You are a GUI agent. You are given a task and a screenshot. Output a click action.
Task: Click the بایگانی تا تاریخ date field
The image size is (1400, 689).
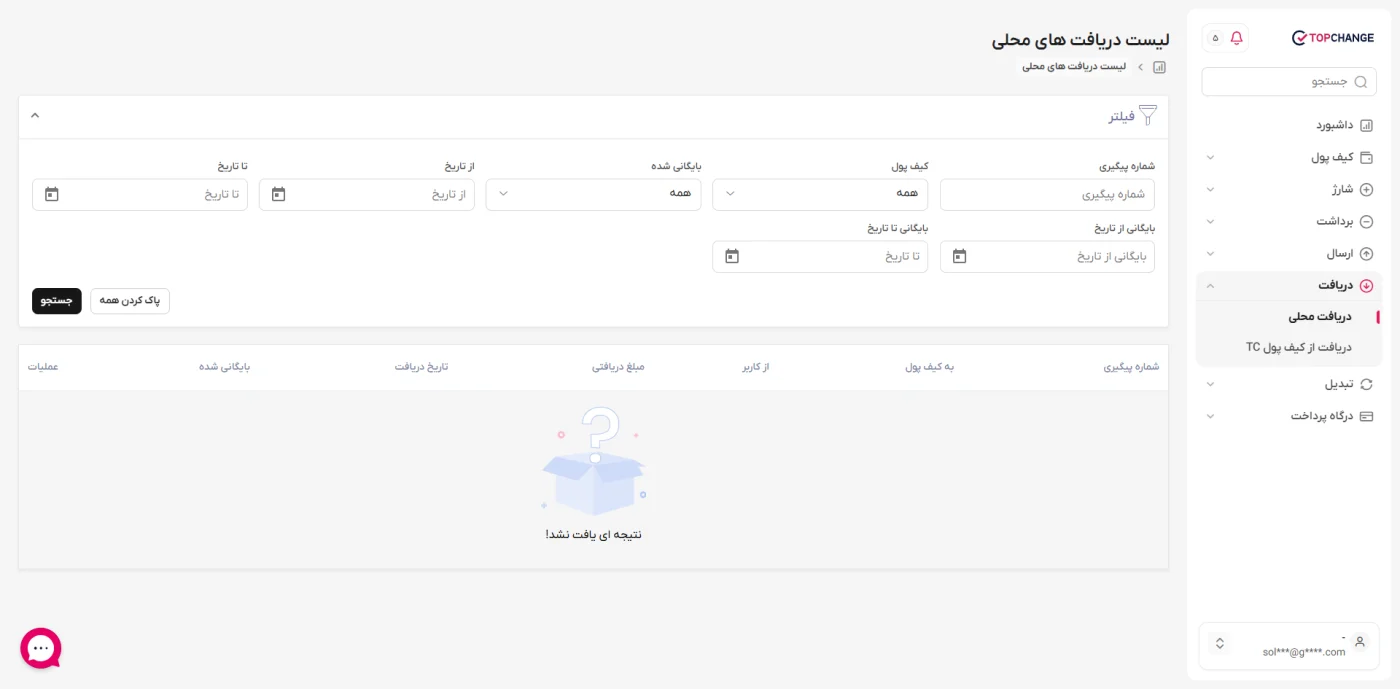(820, 256)
